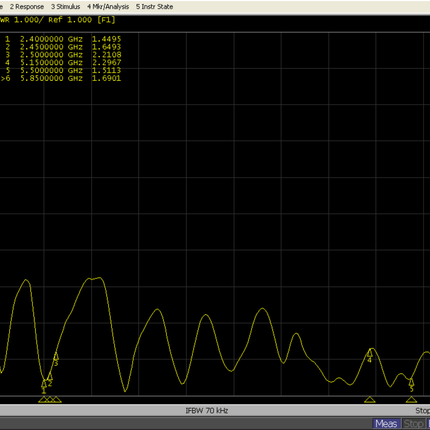Select the 5.1500000 GHz marker readout row
The image size is (430, 430).
63,62
